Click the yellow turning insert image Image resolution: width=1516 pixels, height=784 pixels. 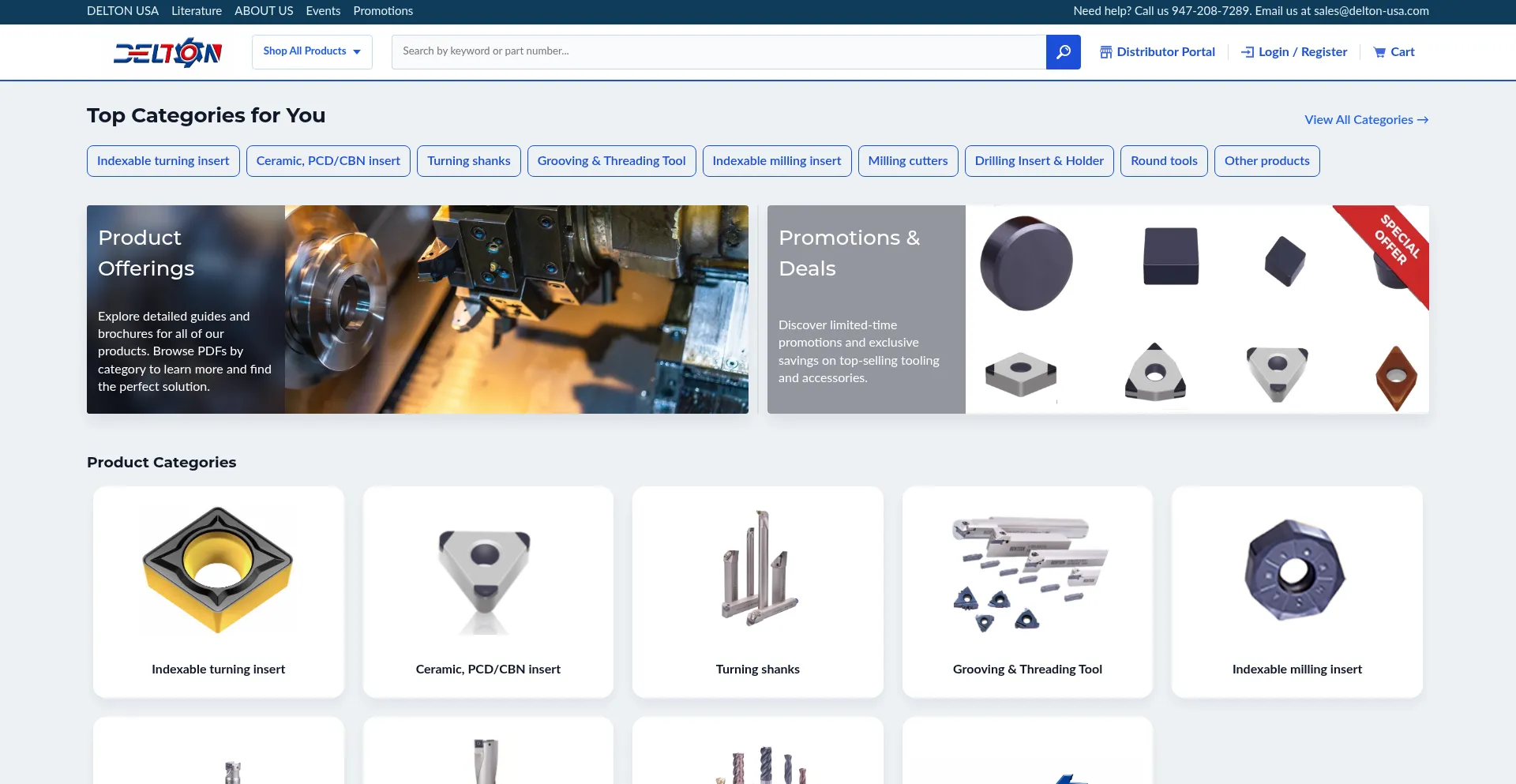(218, 570)
